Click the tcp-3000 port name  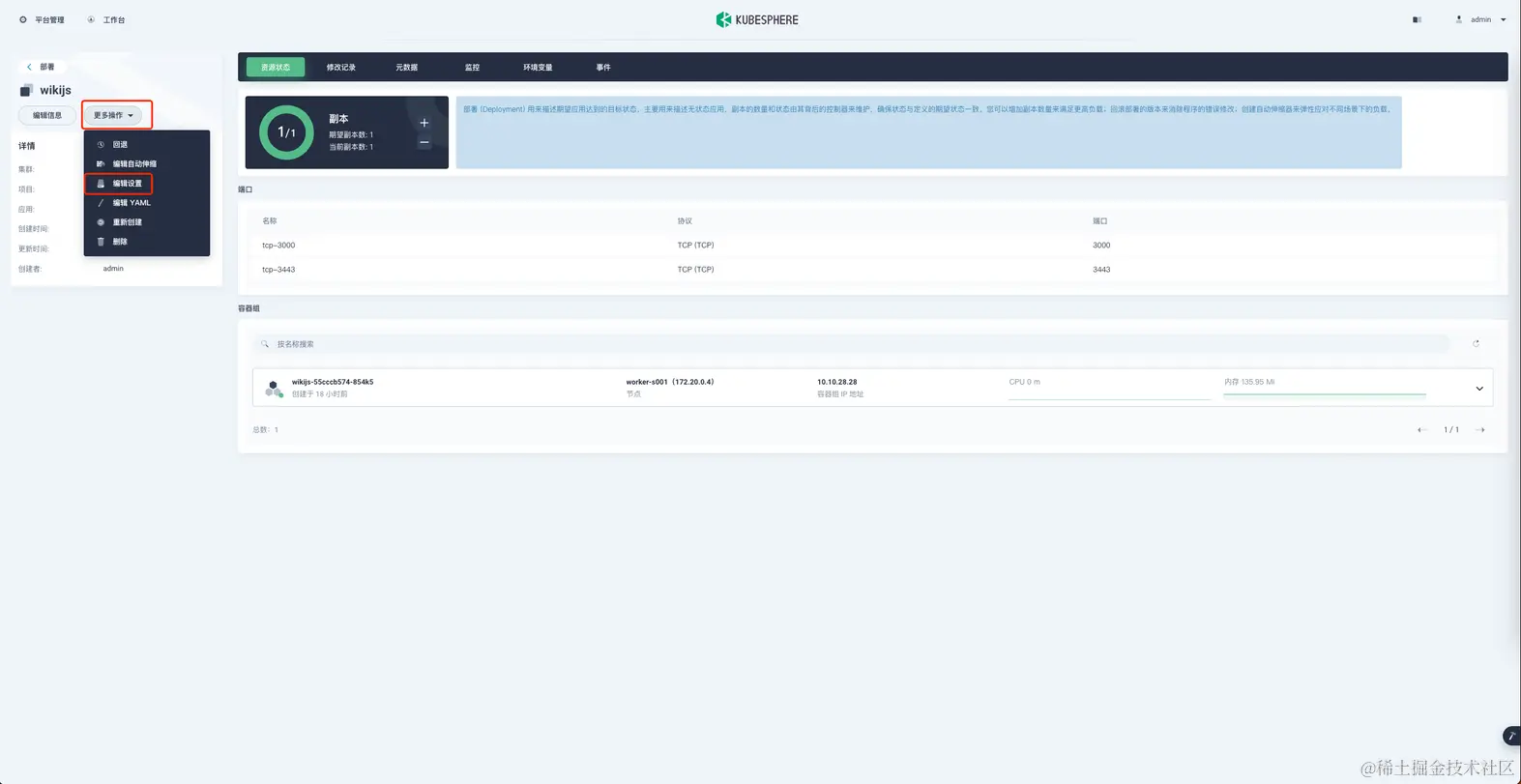click(278, 246)
